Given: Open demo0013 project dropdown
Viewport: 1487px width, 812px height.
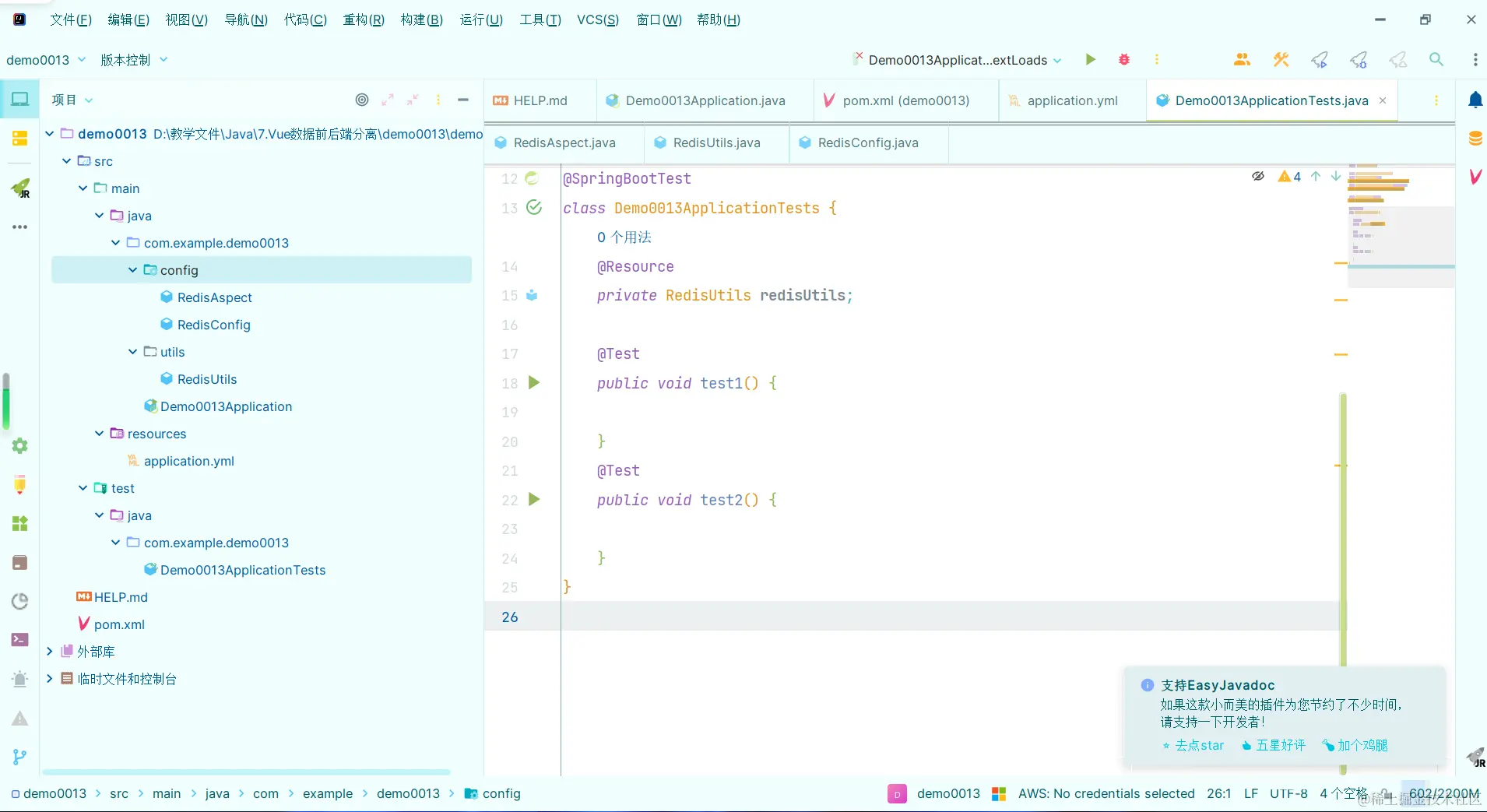Looking at the screenshot, I should [46, 60].
